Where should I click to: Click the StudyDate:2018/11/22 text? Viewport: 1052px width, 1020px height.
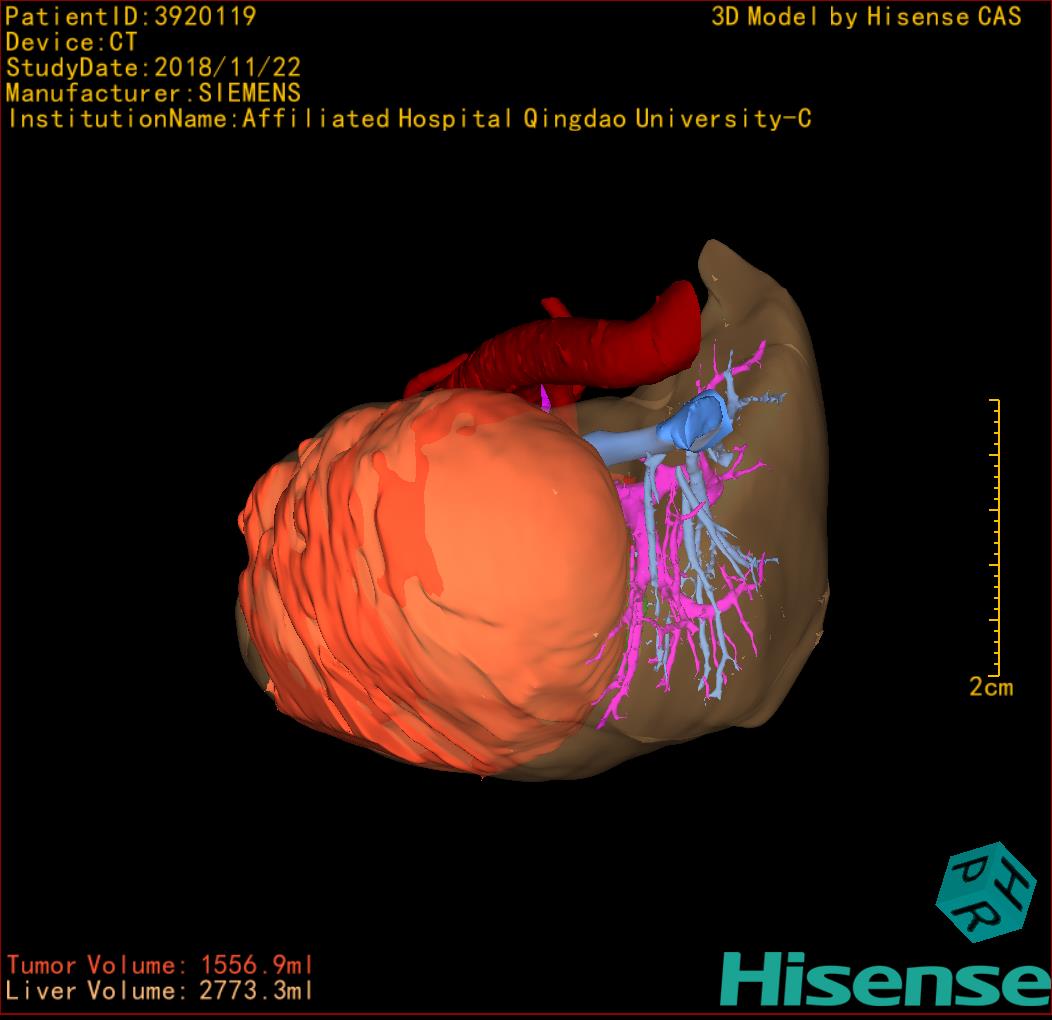click(153, 68)
